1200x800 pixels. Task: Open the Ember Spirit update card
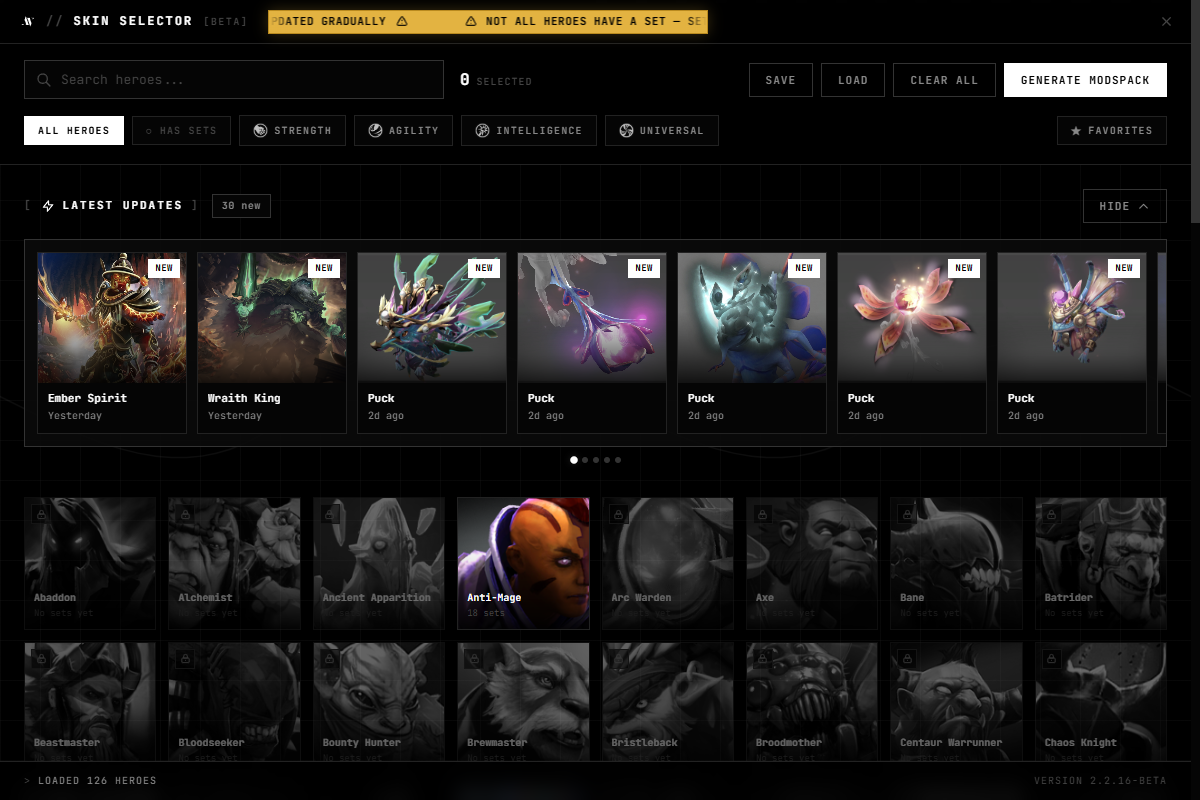tap(112, 343)
